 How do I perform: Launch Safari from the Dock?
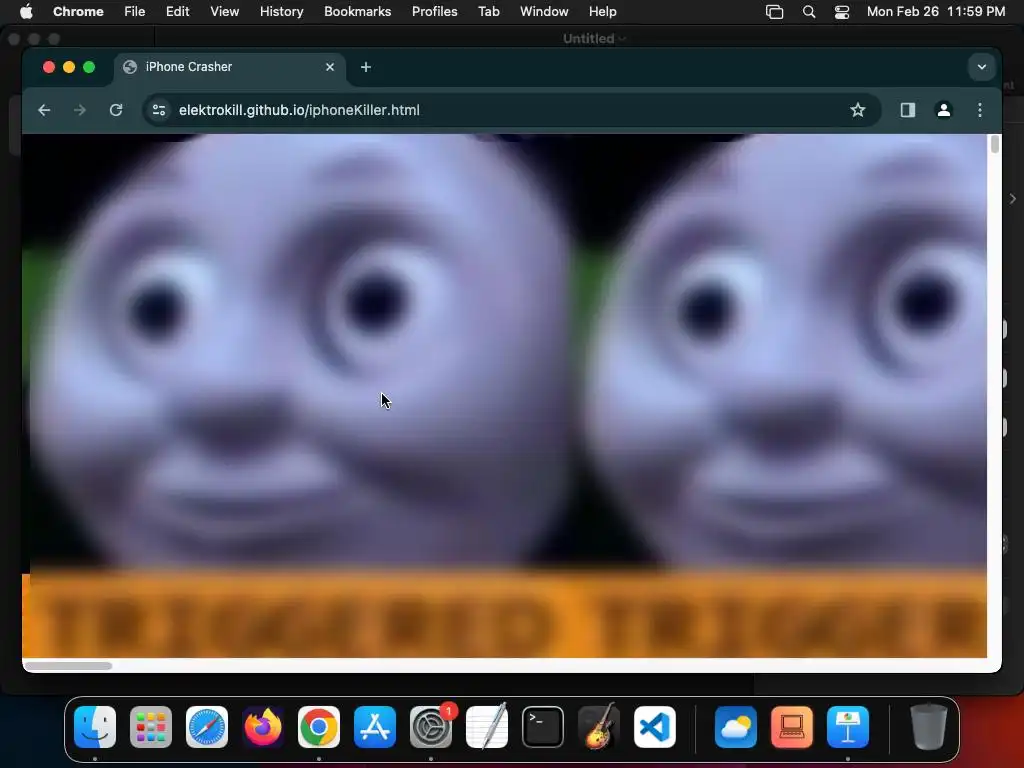(207, 727)
